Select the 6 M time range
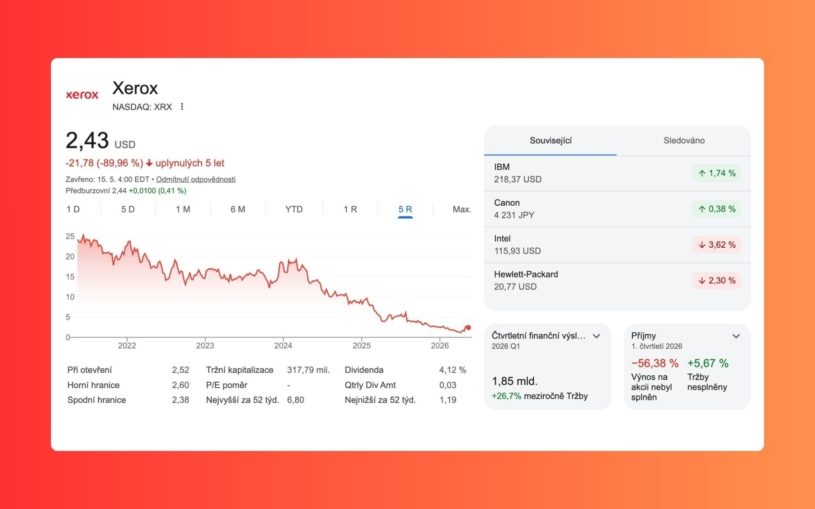The height and width of the screenshot is (509, 815). (238, 209)
